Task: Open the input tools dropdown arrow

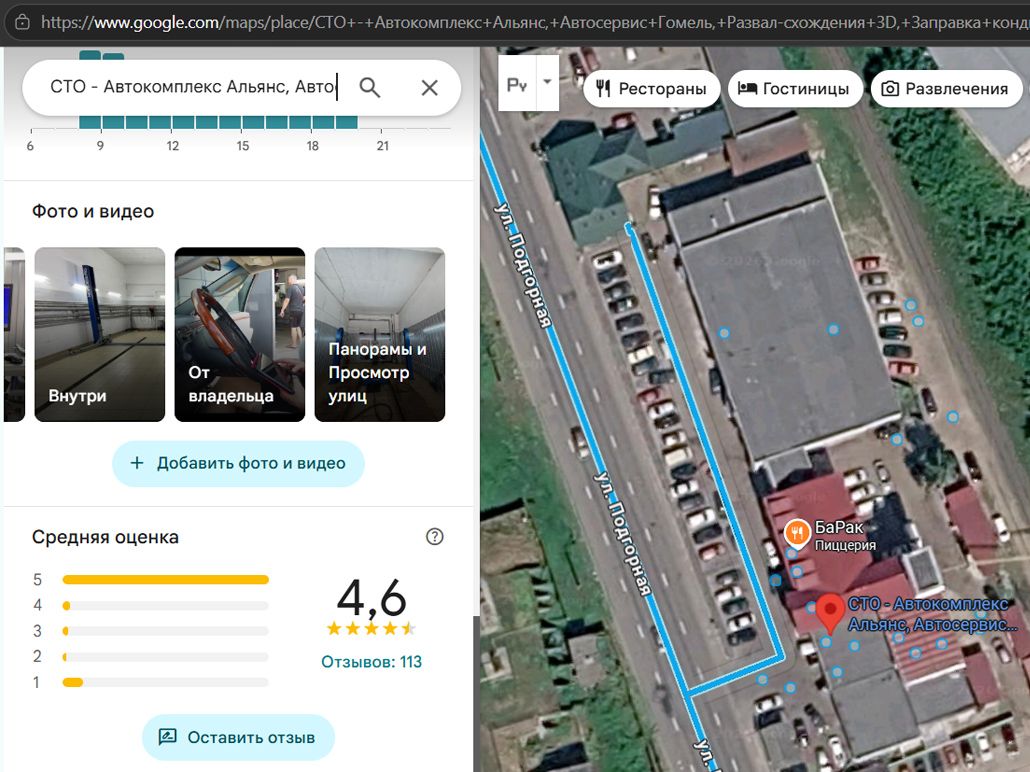Action: [x=547, y=83]
